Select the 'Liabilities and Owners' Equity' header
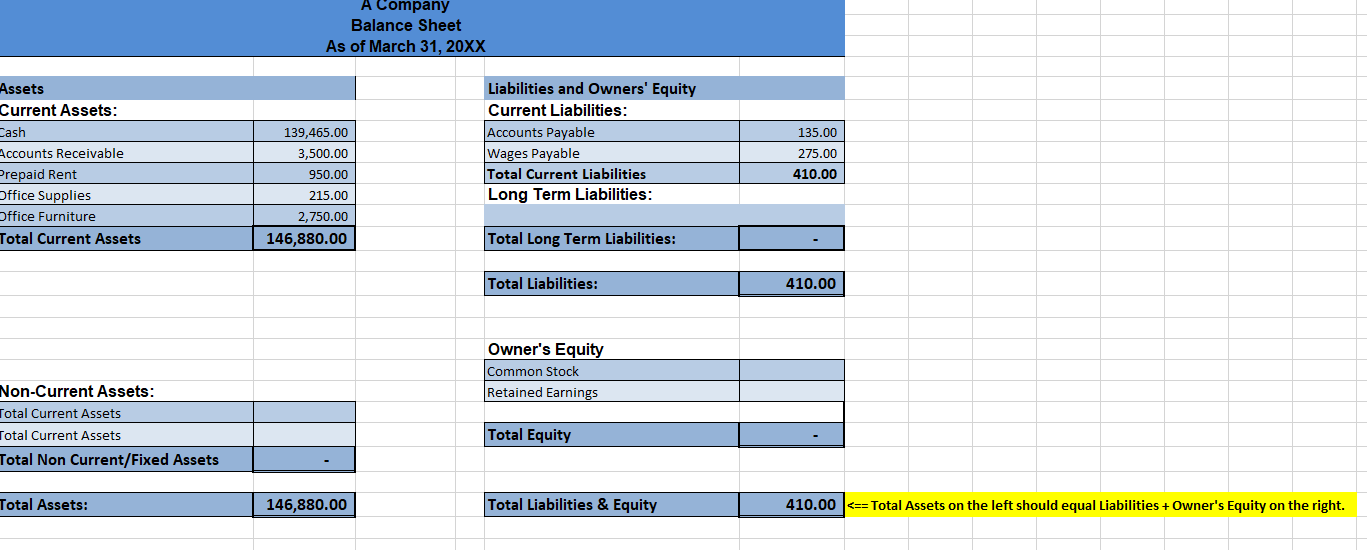Image resolution: width=1367 pixels, height=550 pixels. pyautogui.click(x=664, y=88)
